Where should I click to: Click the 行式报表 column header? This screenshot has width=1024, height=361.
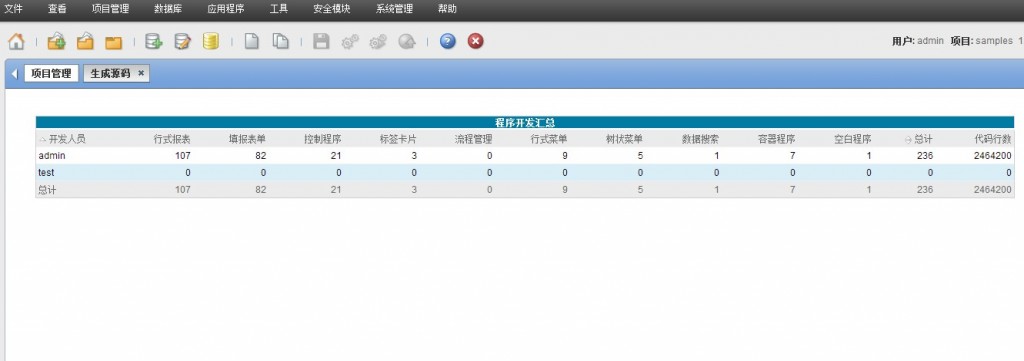pos(172,139)
